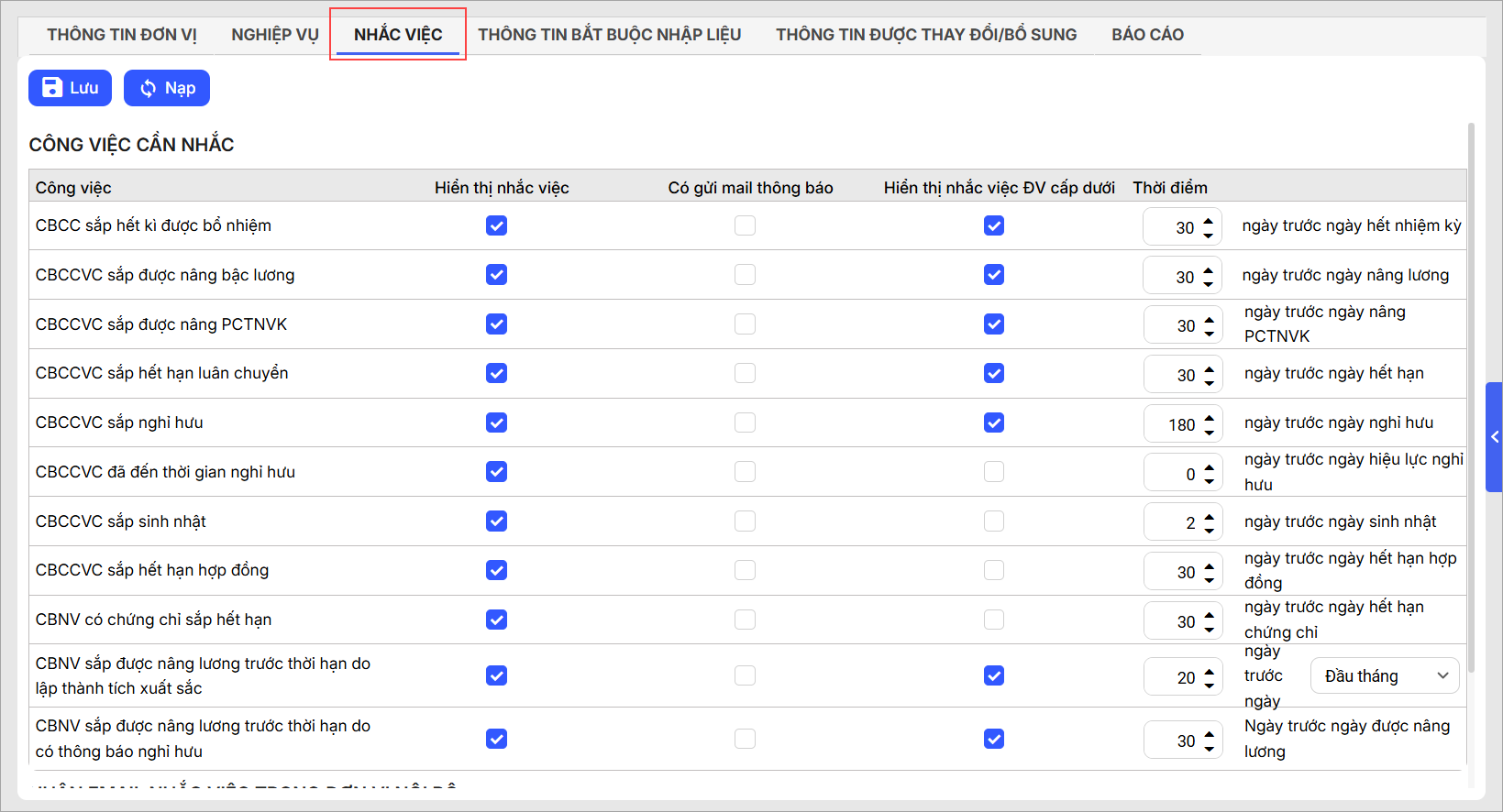This screenshot has width=1503, height=812.
Task: Open the BÁO CÁO tab
Action: 1147,35
